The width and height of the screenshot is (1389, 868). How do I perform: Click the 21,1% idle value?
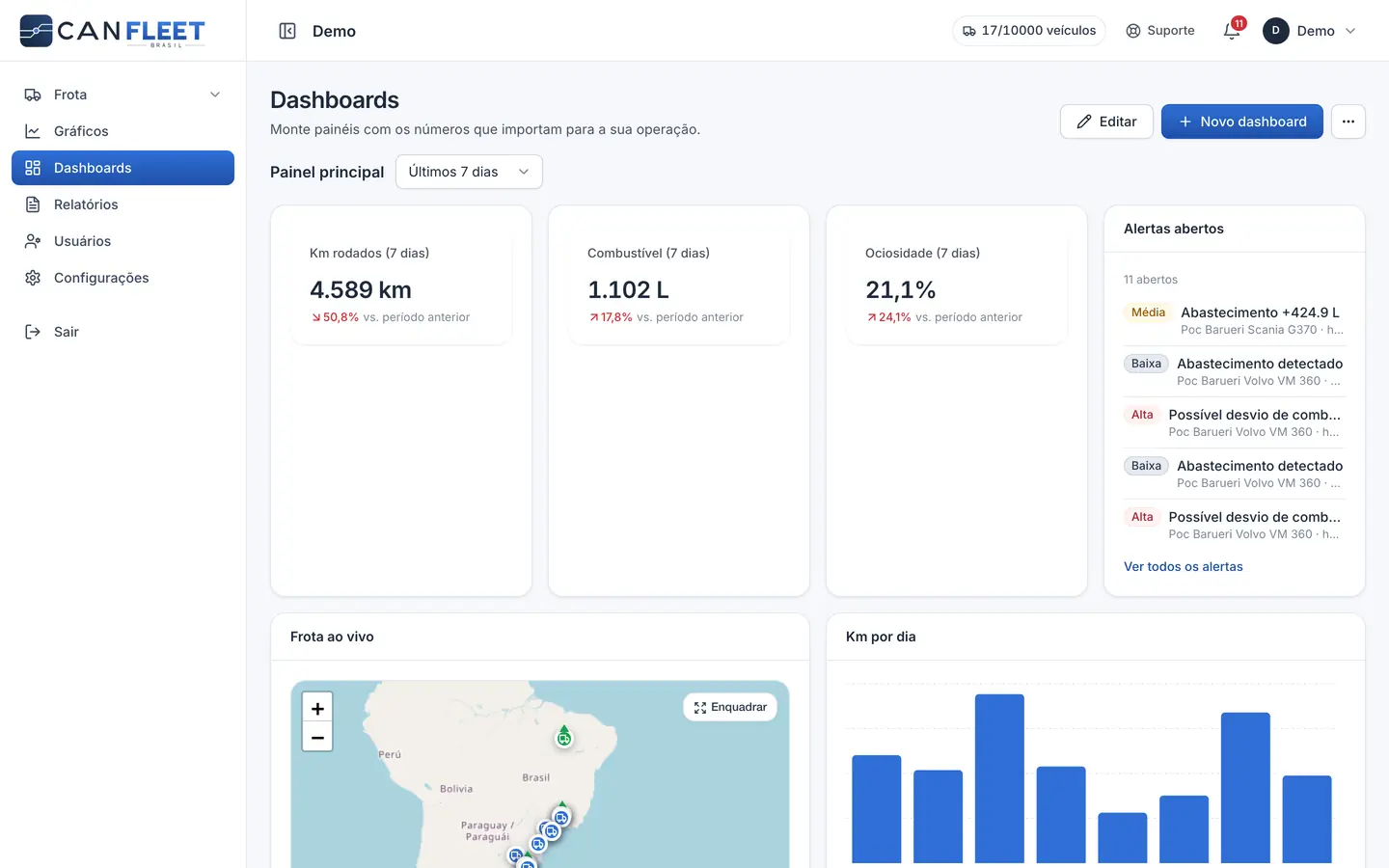pyautogui.click(x=901, y=290)
